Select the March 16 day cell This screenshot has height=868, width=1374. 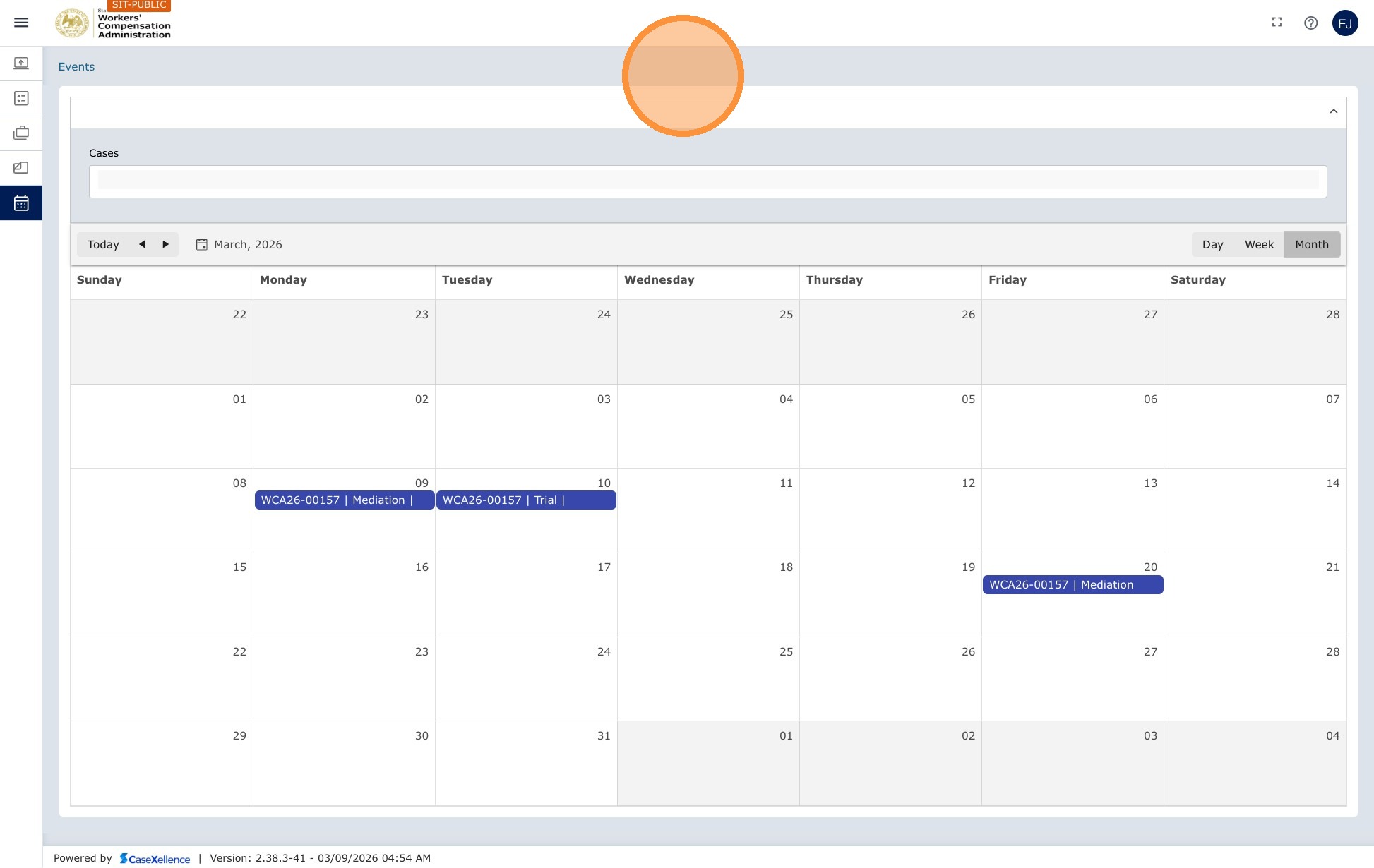click(x=344, y=595)
